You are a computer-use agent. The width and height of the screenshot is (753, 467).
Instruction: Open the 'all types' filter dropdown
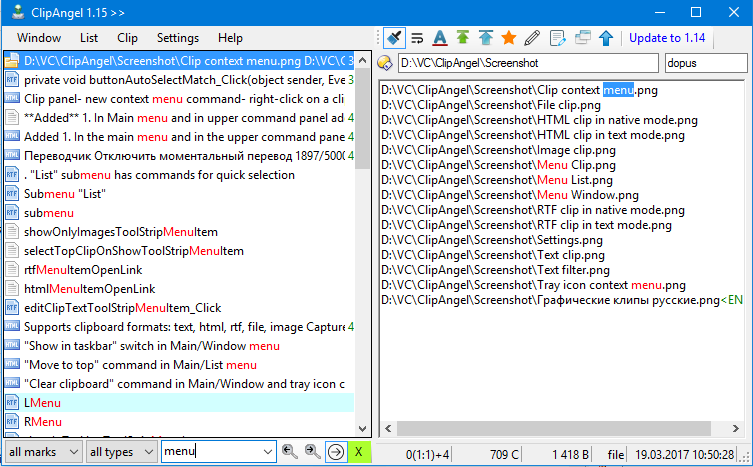point(121,452)
